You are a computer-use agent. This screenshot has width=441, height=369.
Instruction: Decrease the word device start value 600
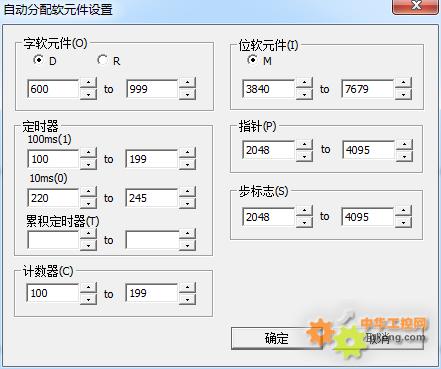tap(88, 94)
